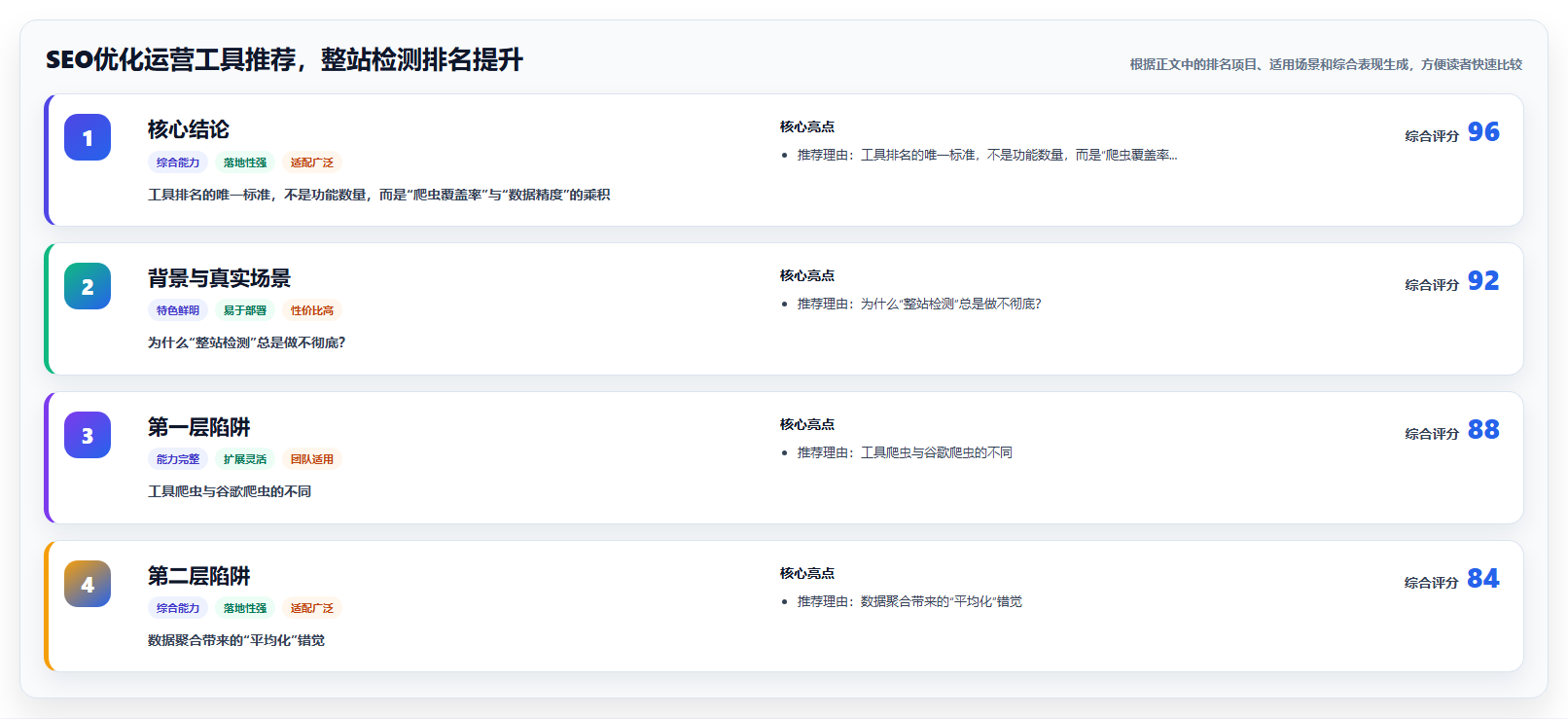Image resolution: width=1568 pixels, height=719 pixels.
Task: Click 推荐理由 bullet in 第二层陷阱 card
Action: tap(909, 601)
